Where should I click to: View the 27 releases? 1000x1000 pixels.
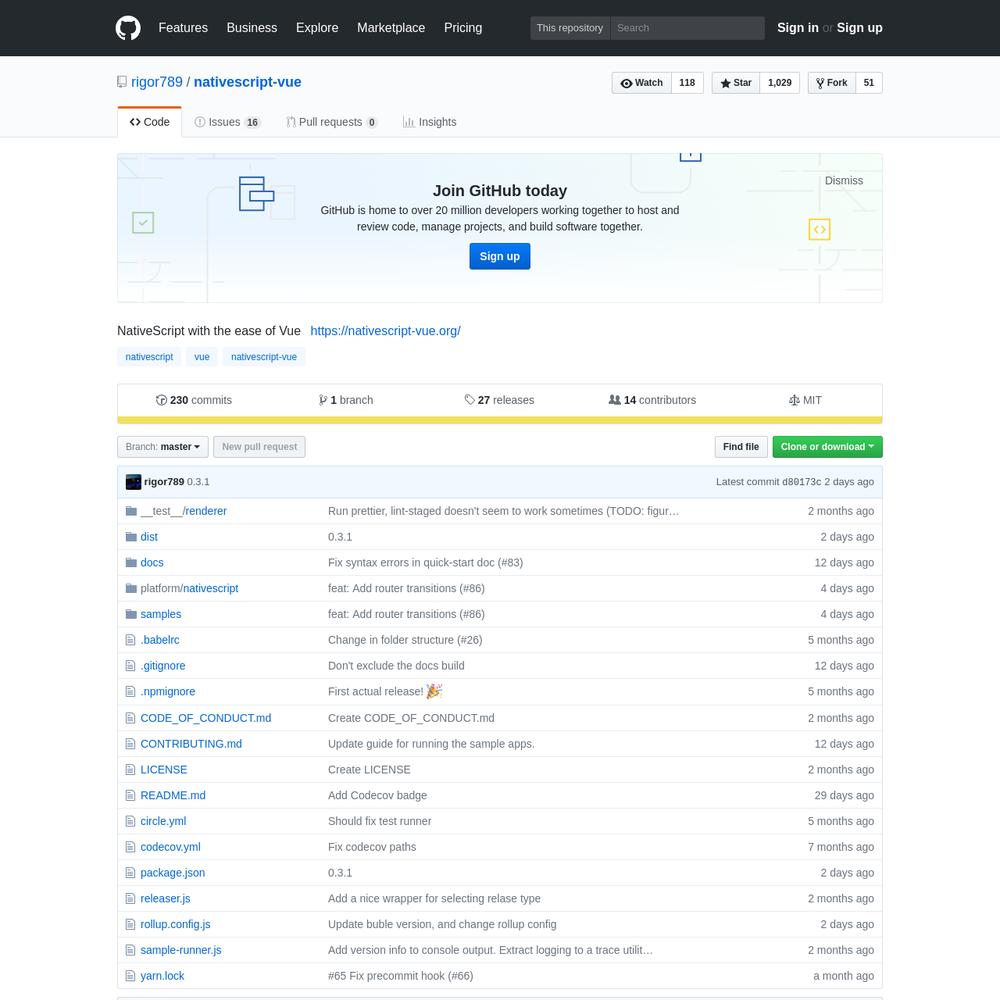pyautogui.click(x=499, y=401)
